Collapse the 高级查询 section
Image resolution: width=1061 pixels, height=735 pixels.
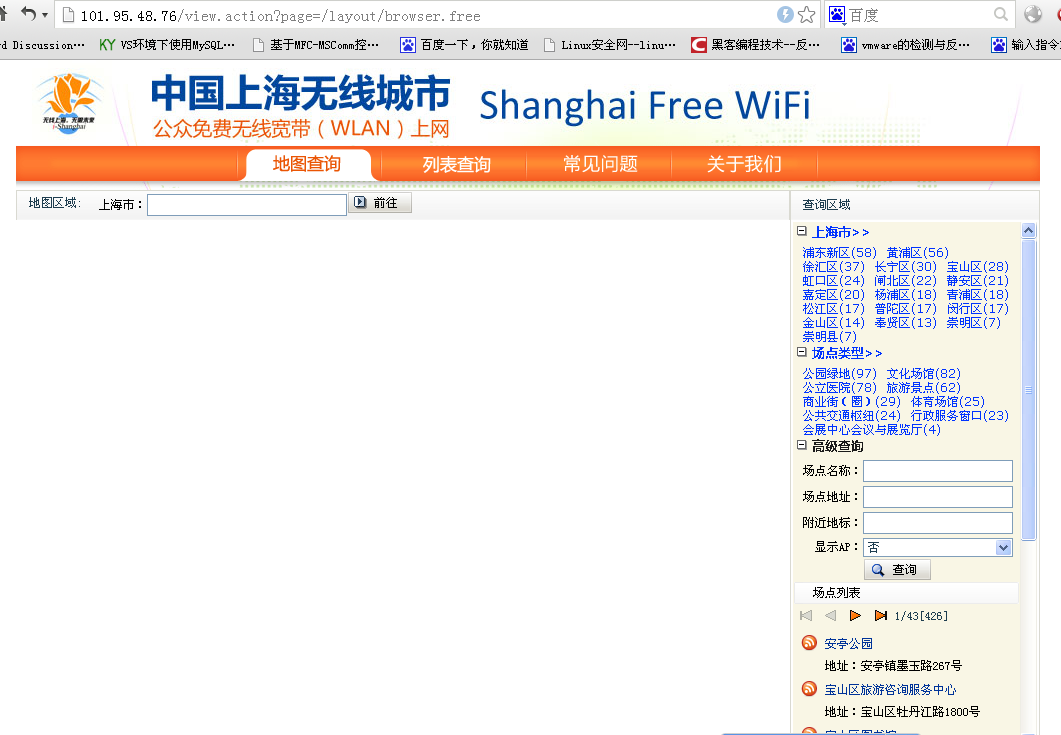point(802,445)
